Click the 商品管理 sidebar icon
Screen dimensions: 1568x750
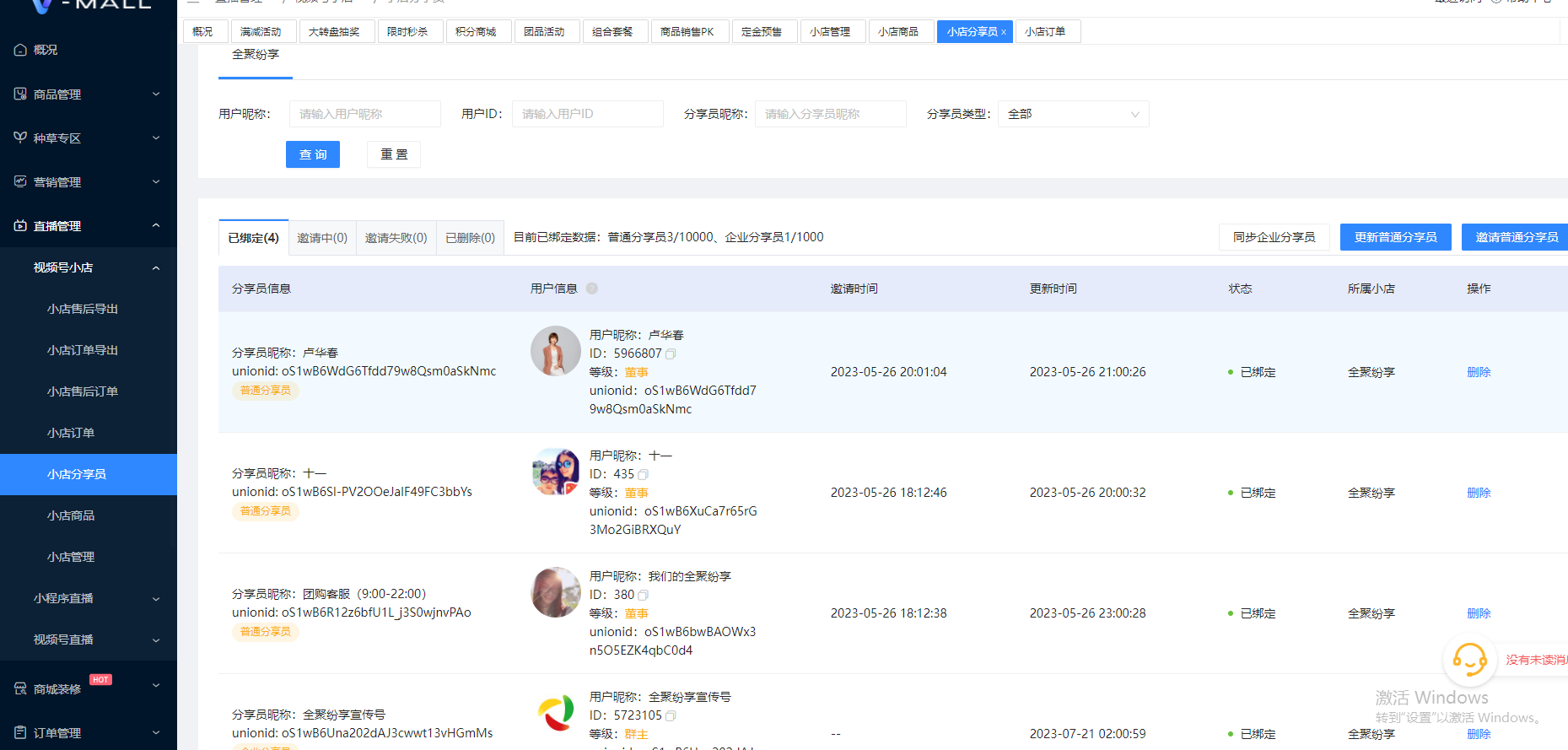[x=20, y=94]
